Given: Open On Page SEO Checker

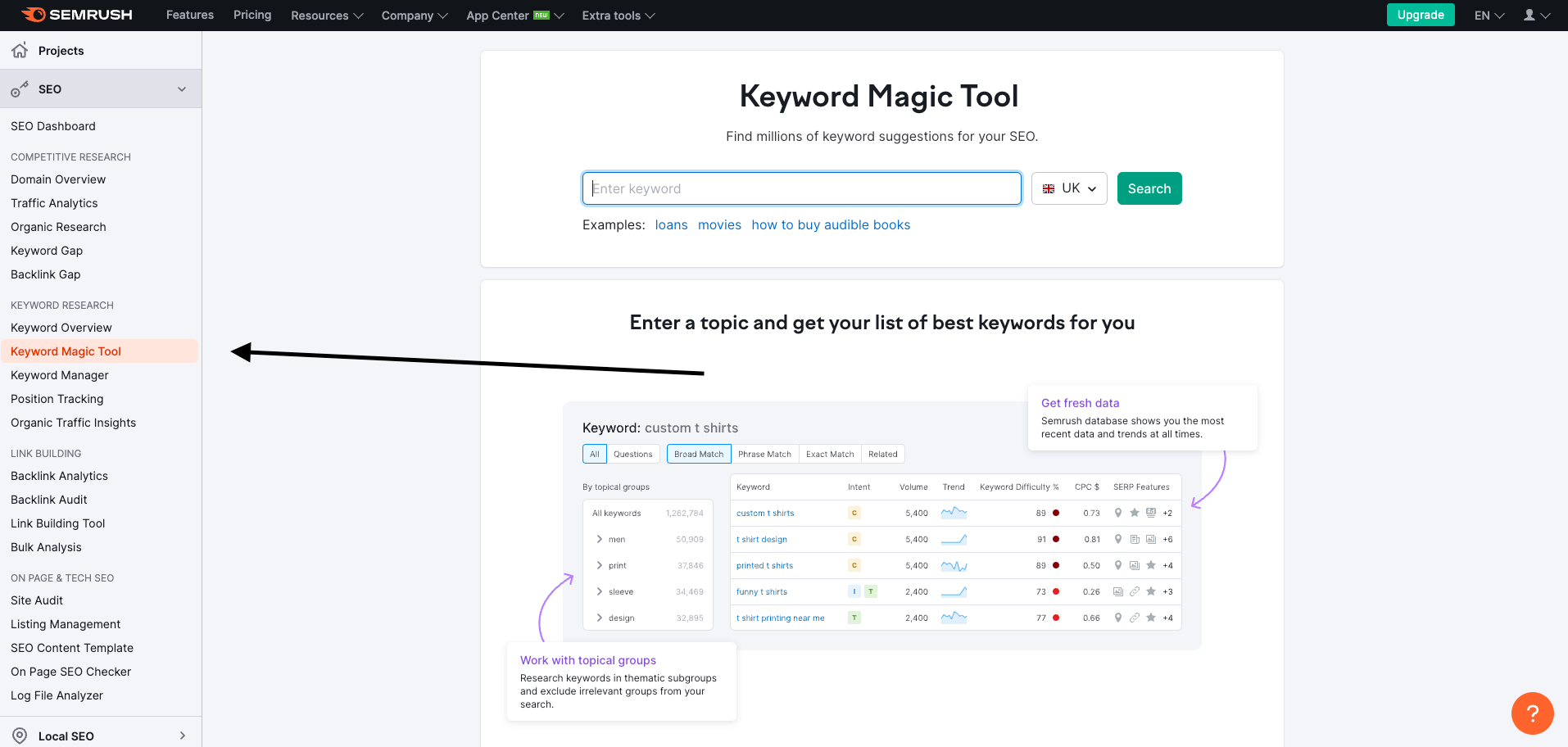Looking at the screenshot, I should [71, 672].
